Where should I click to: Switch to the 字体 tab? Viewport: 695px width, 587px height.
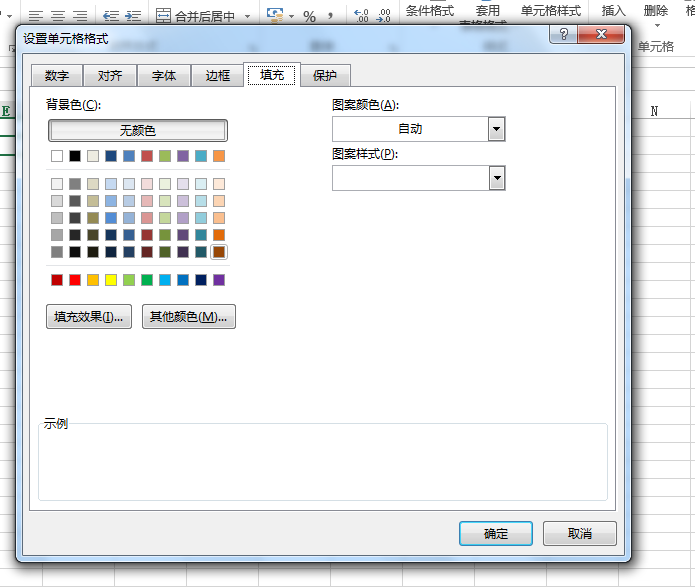pos(164,75)
